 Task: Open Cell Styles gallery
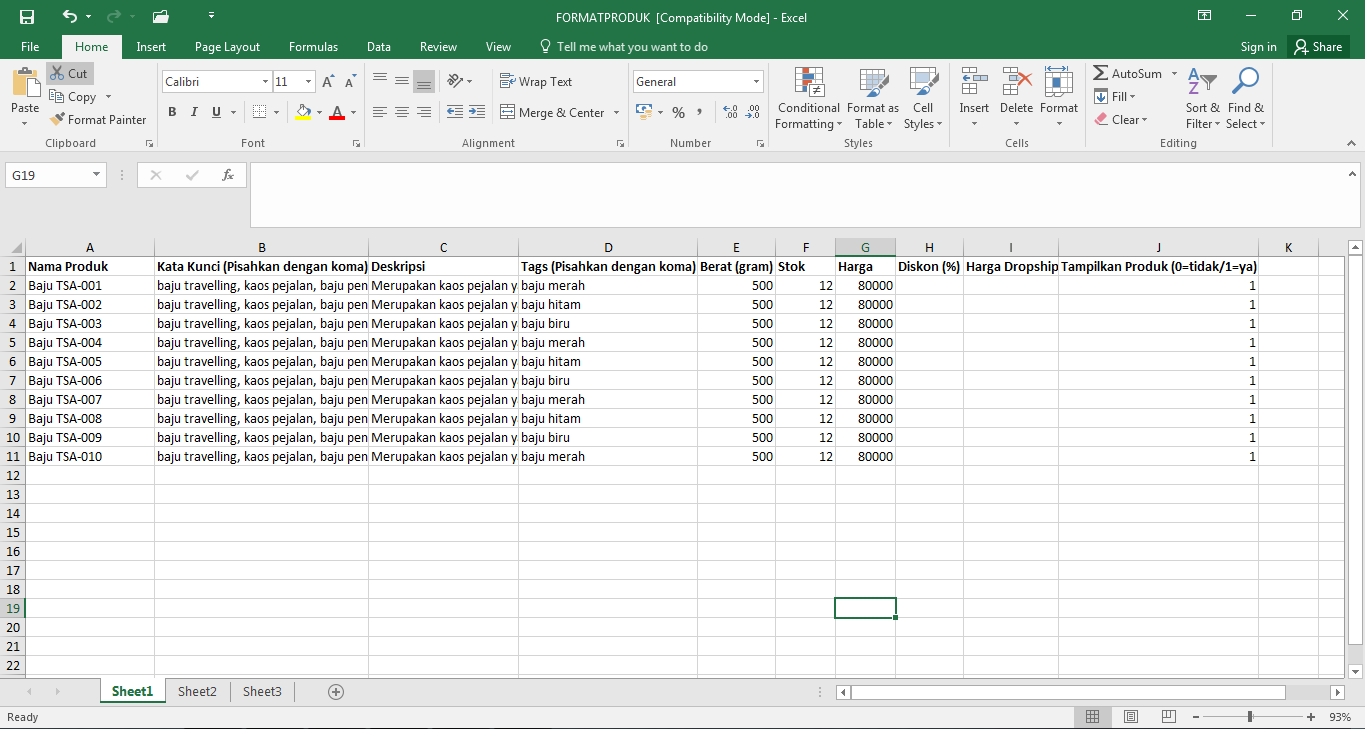(923, 98)
